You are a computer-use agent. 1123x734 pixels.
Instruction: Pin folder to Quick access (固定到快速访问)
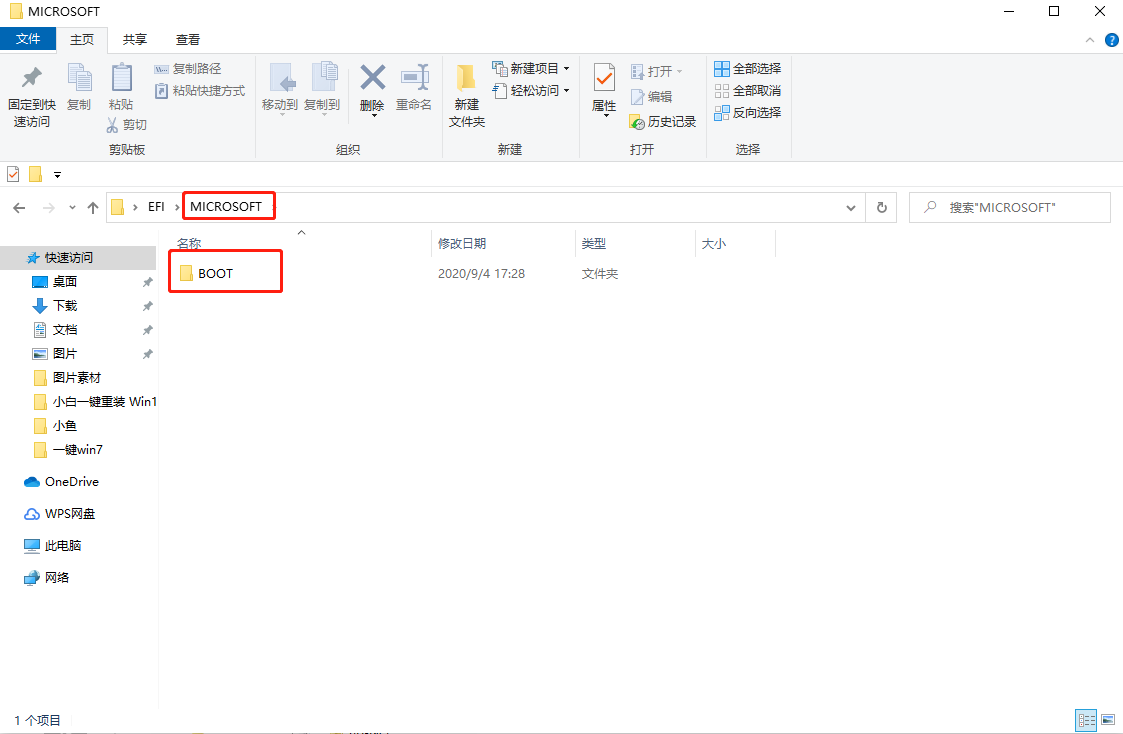[32, 96]
